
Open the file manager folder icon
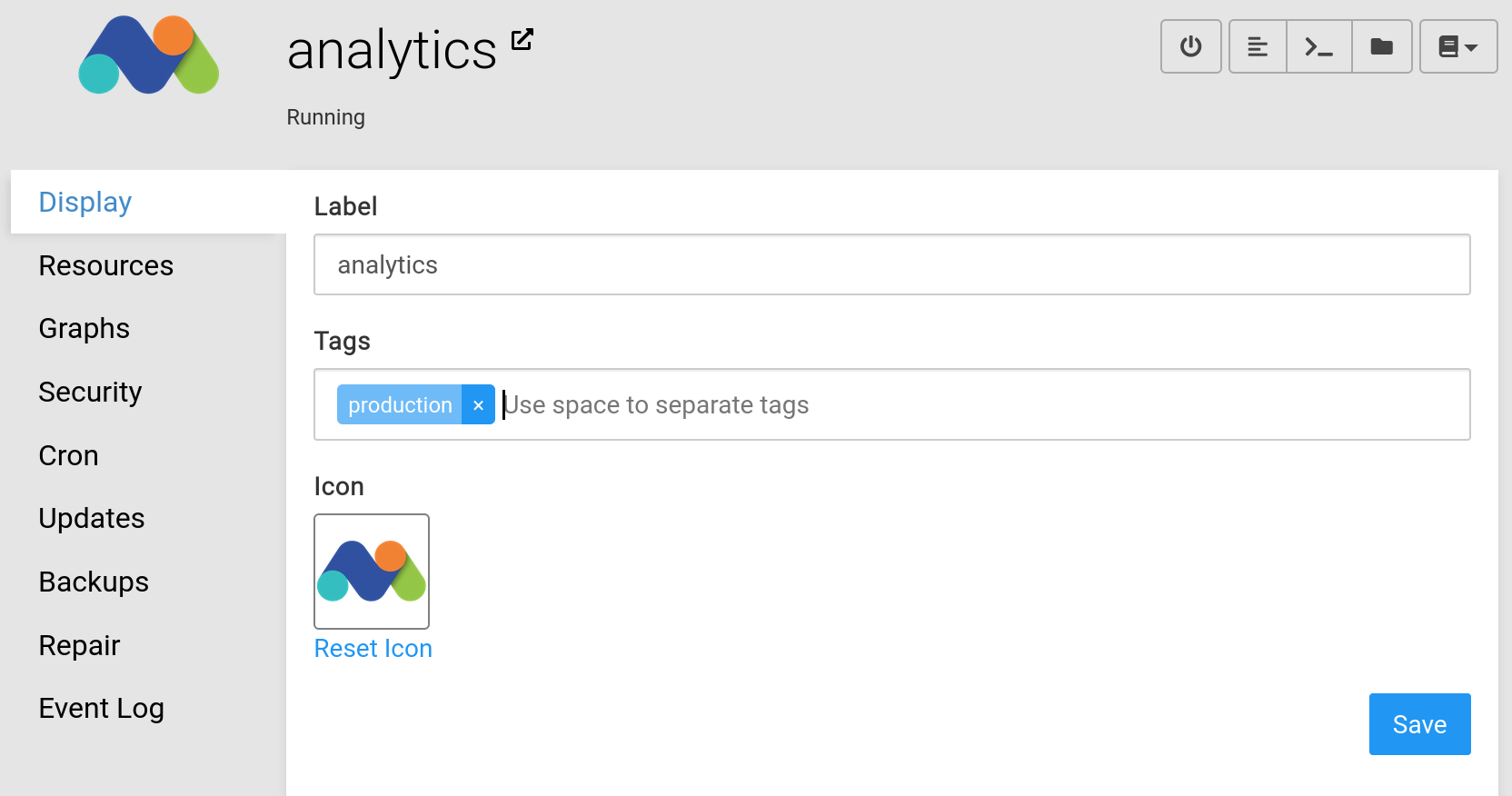tap(1381, 46)
